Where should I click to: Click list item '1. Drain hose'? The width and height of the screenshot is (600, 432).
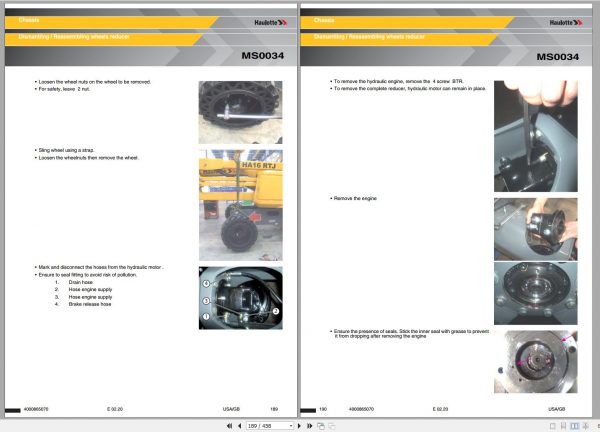click(74, 282)
